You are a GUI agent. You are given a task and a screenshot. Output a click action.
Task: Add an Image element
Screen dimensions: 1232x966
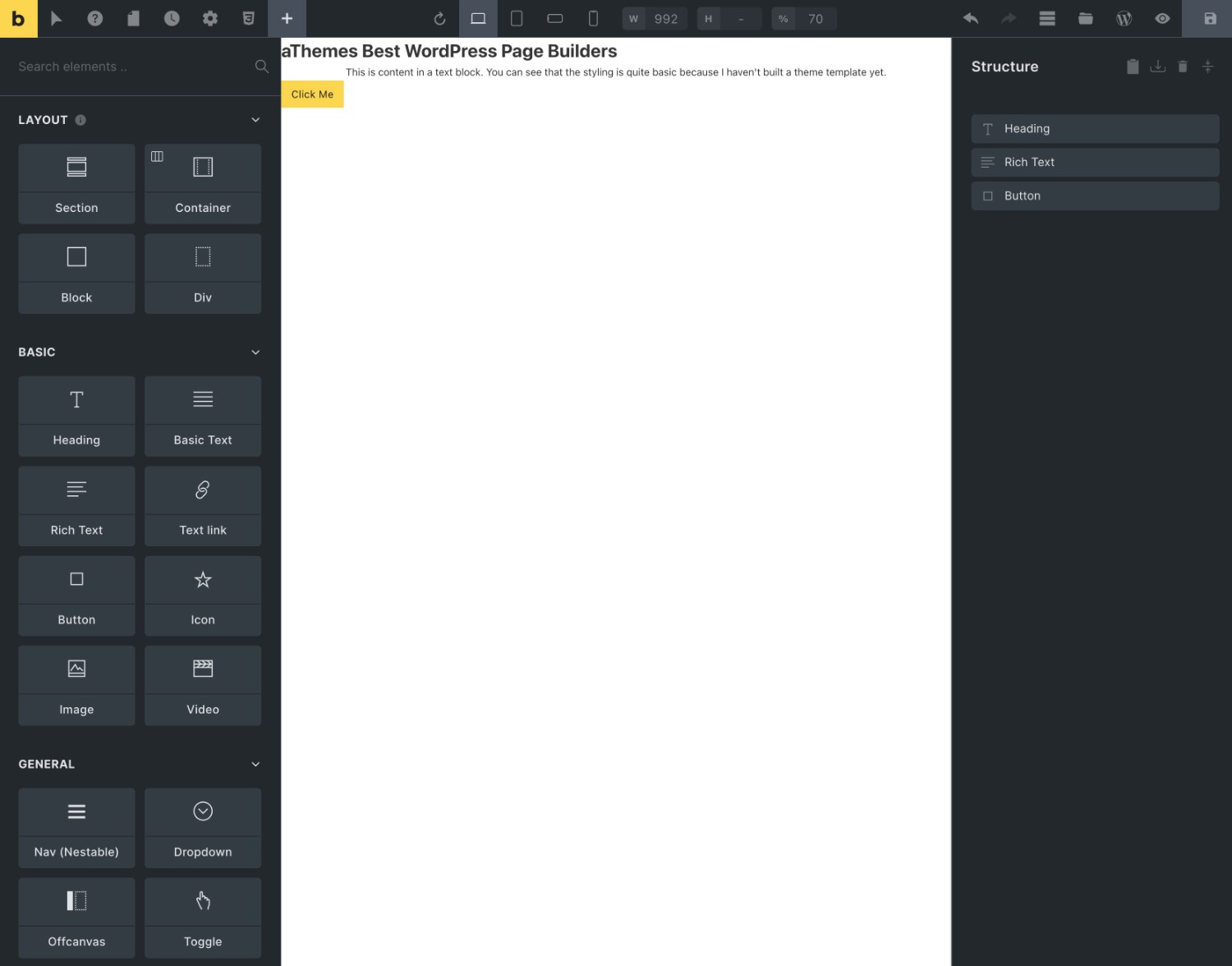point(76,685)
